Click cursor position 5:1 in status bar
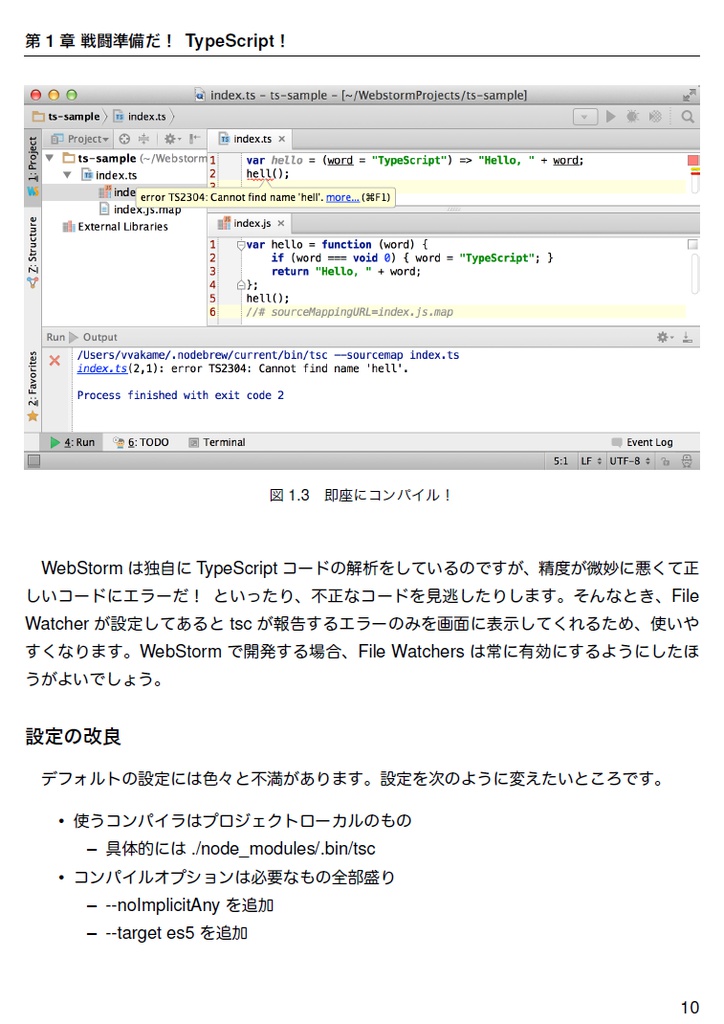 coord(560,461)
